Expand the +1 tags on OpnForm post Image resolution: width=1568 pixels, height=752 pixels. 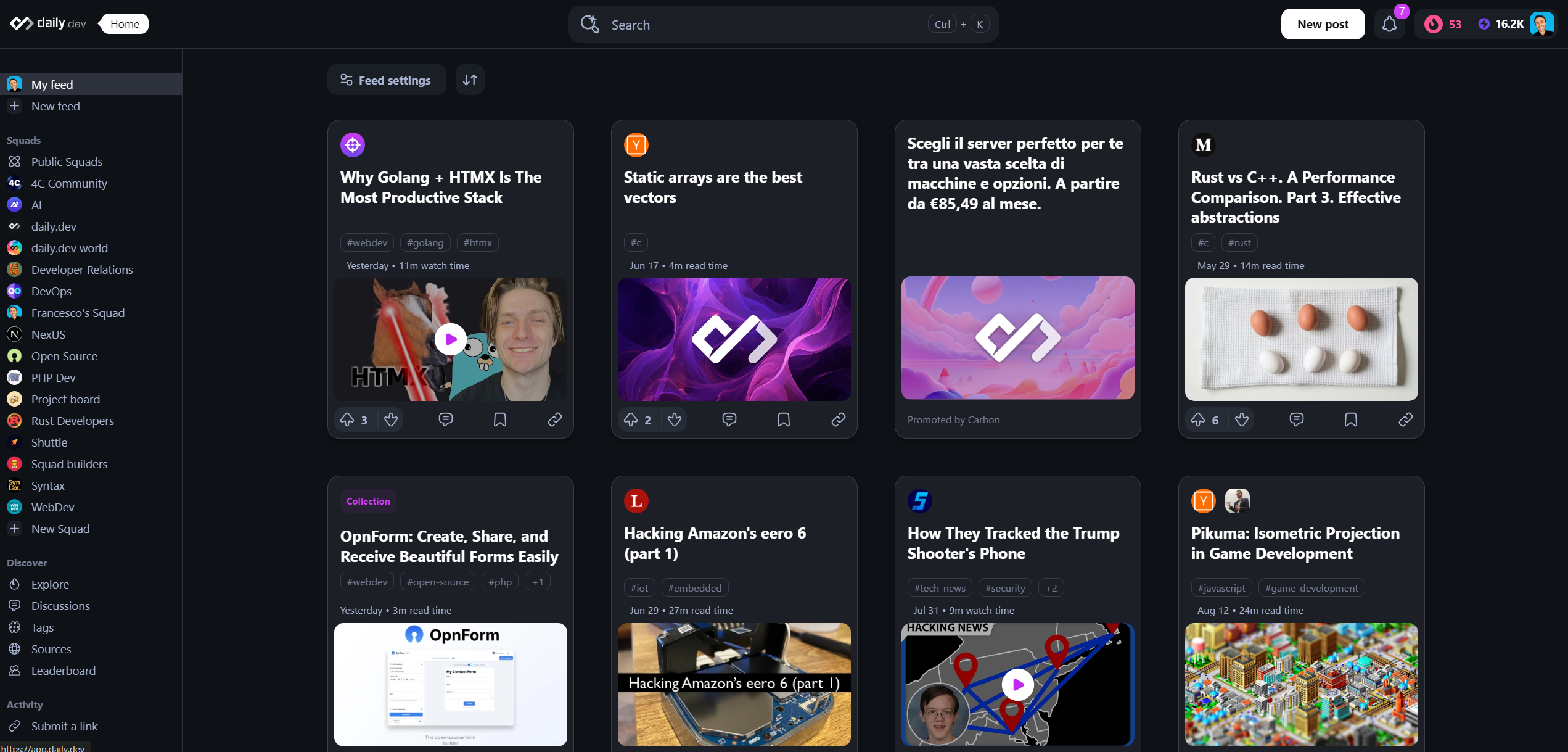click(x=538, y=582)
